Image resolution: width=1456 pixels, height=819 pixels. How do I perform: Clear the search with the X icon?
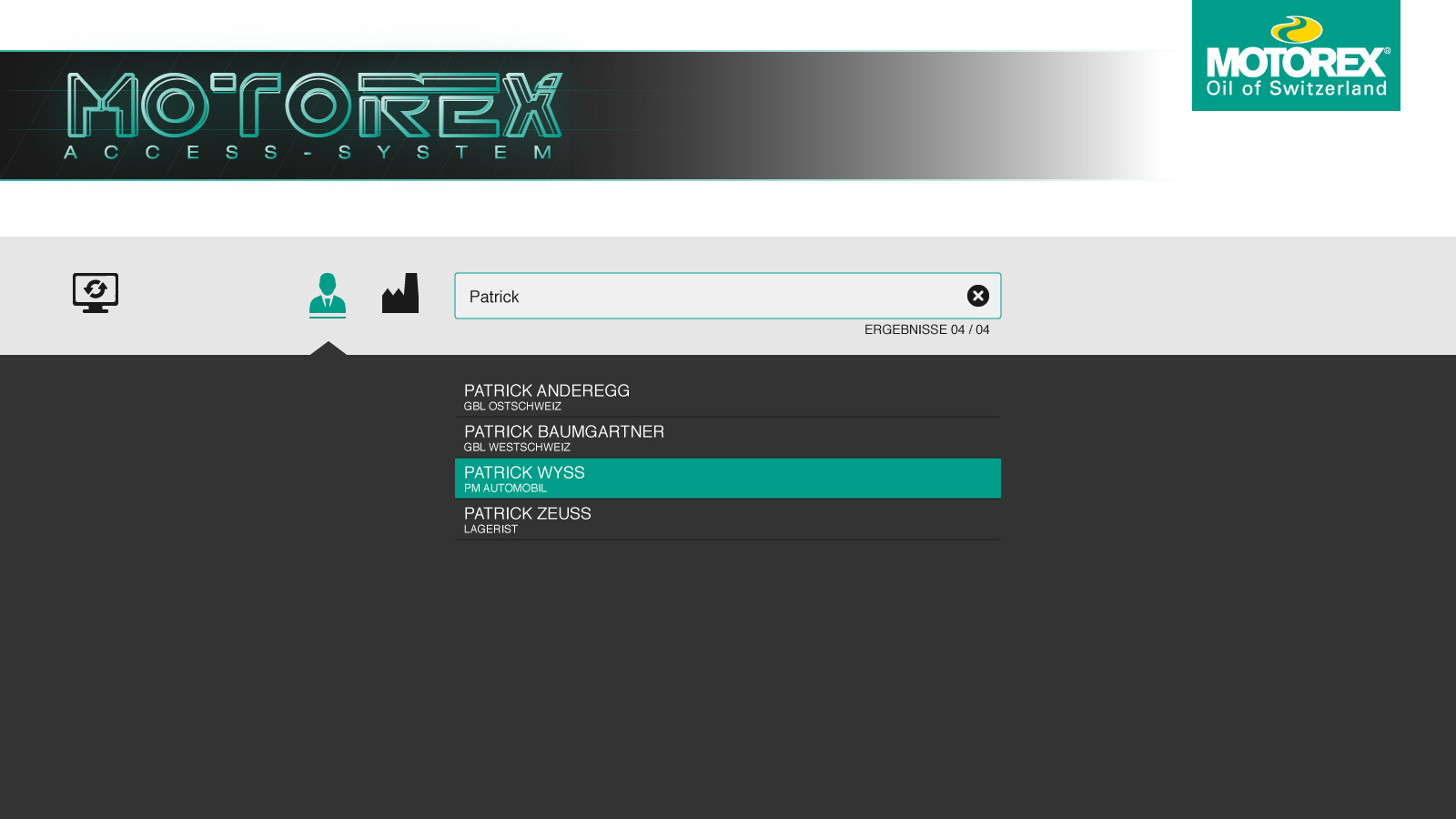tap(978, 296)
